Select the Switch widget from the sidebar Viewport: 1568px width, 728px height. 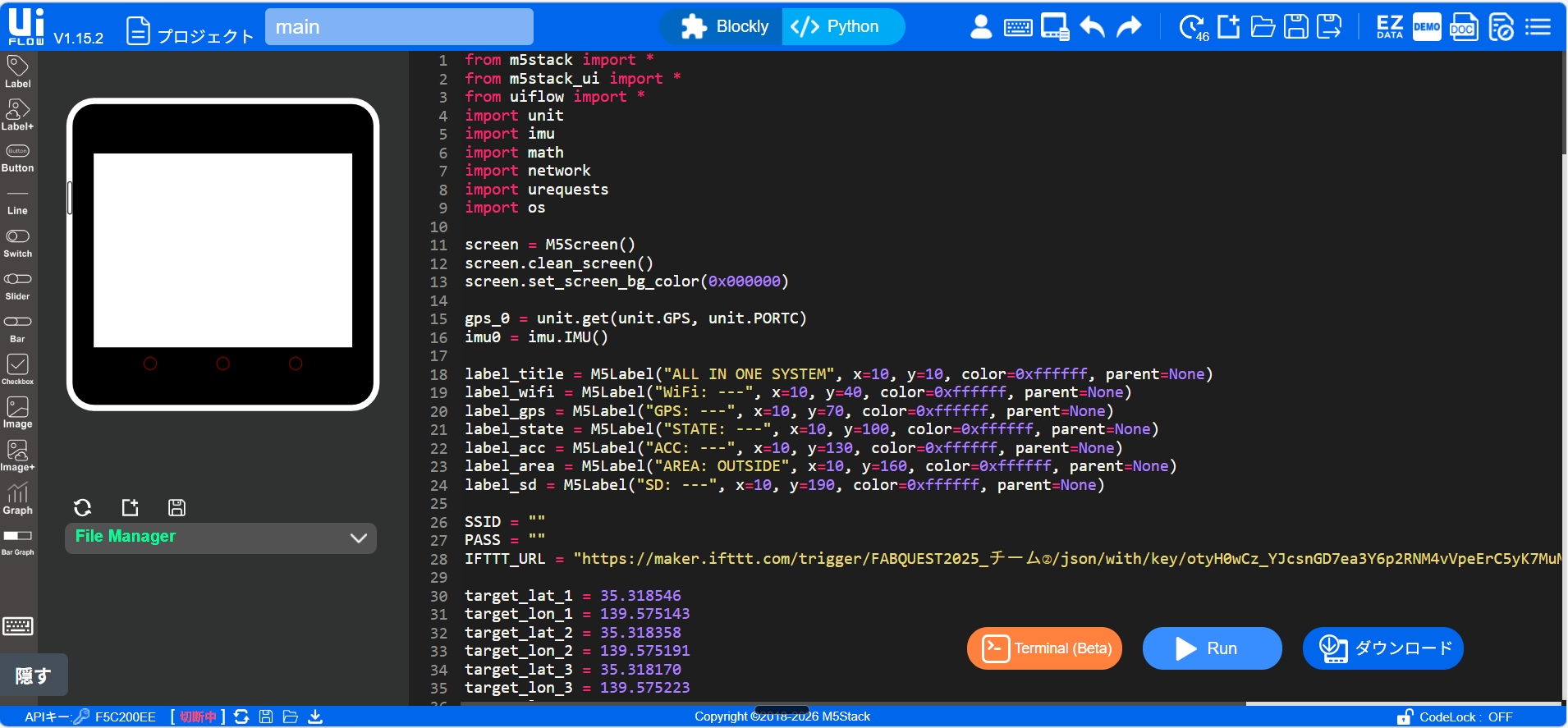pyautogui.click(x=17, y=243)
